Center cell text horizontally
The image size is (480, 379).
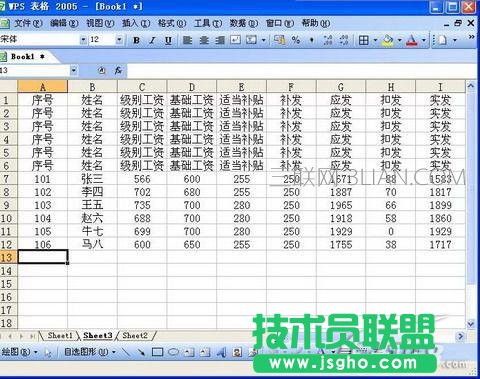204,40
